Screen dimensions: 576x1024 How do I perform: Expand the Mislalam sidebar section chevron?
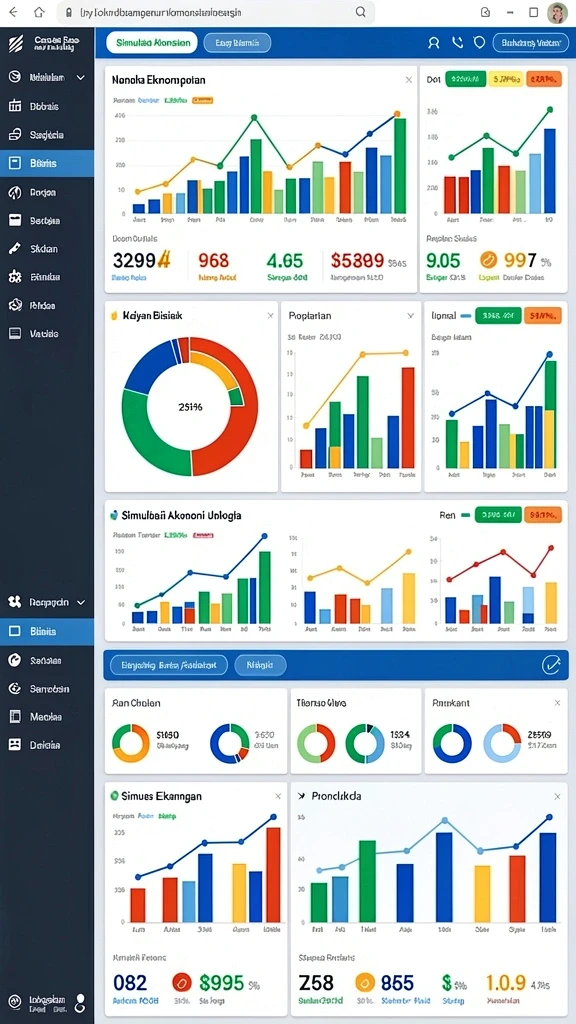[80, 78]
